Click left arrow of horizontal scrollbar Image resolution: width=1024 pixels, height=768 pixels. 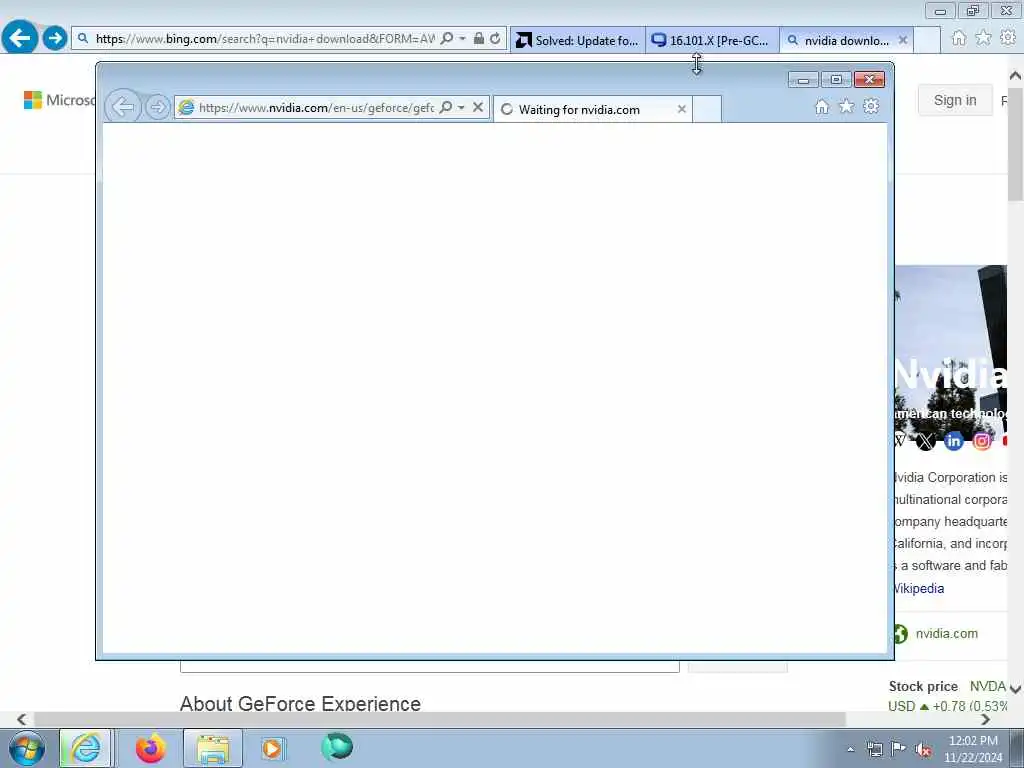coord(22,719)
